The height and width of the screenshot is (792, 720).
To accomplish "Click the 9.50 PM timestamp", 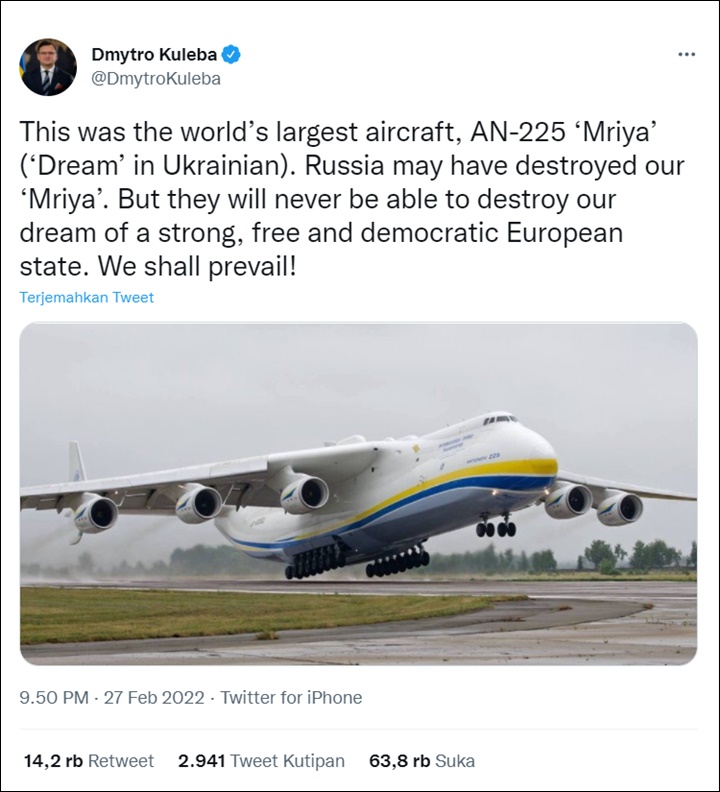I will coord(54,698).
